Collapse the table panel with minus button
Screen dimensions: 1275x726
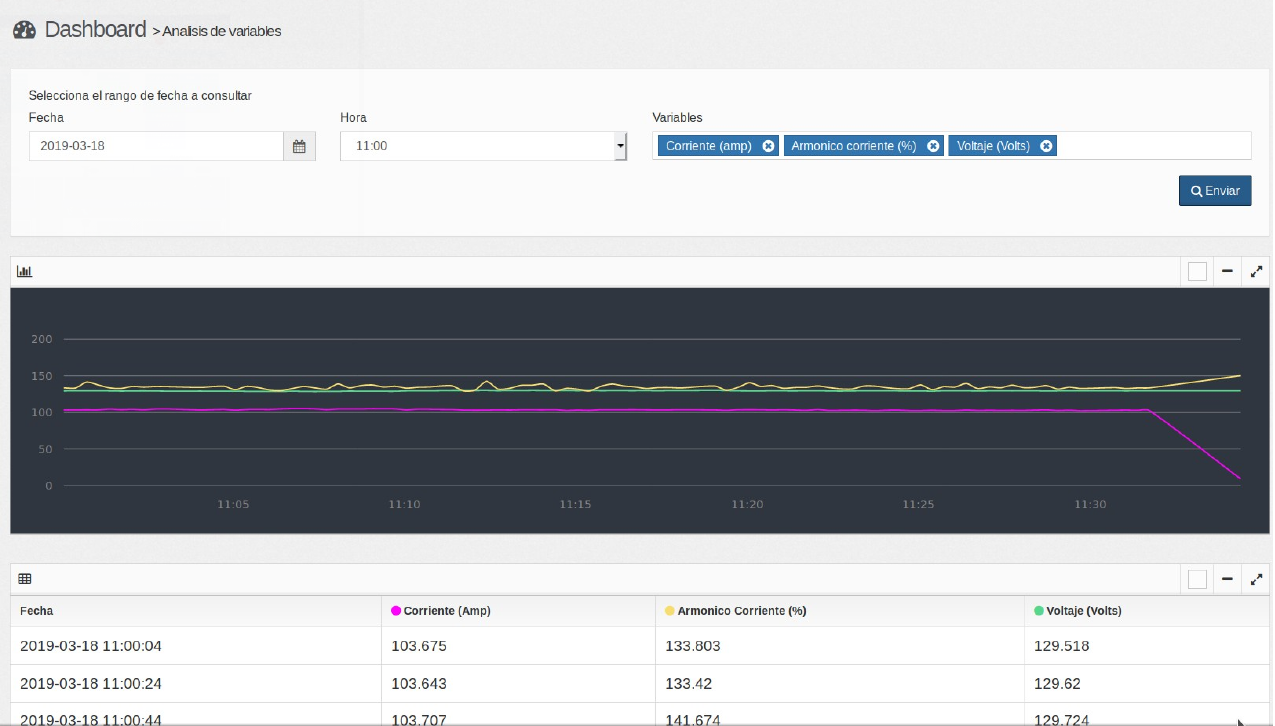coord(1227,578)
